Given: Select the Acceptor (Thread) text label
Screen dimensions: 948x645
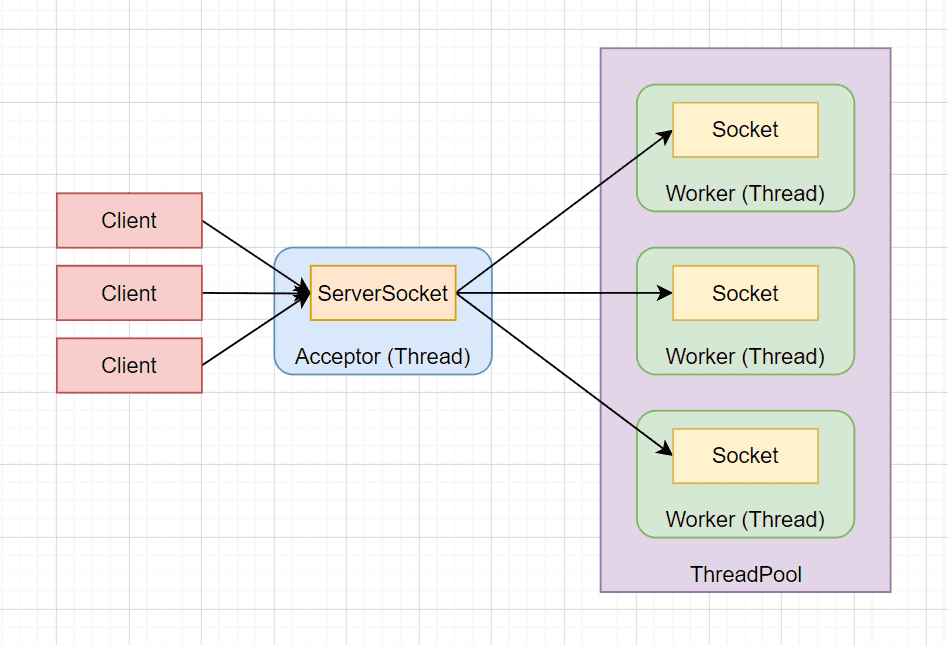Looking at the screenshot, I should [x=382, y=356].
